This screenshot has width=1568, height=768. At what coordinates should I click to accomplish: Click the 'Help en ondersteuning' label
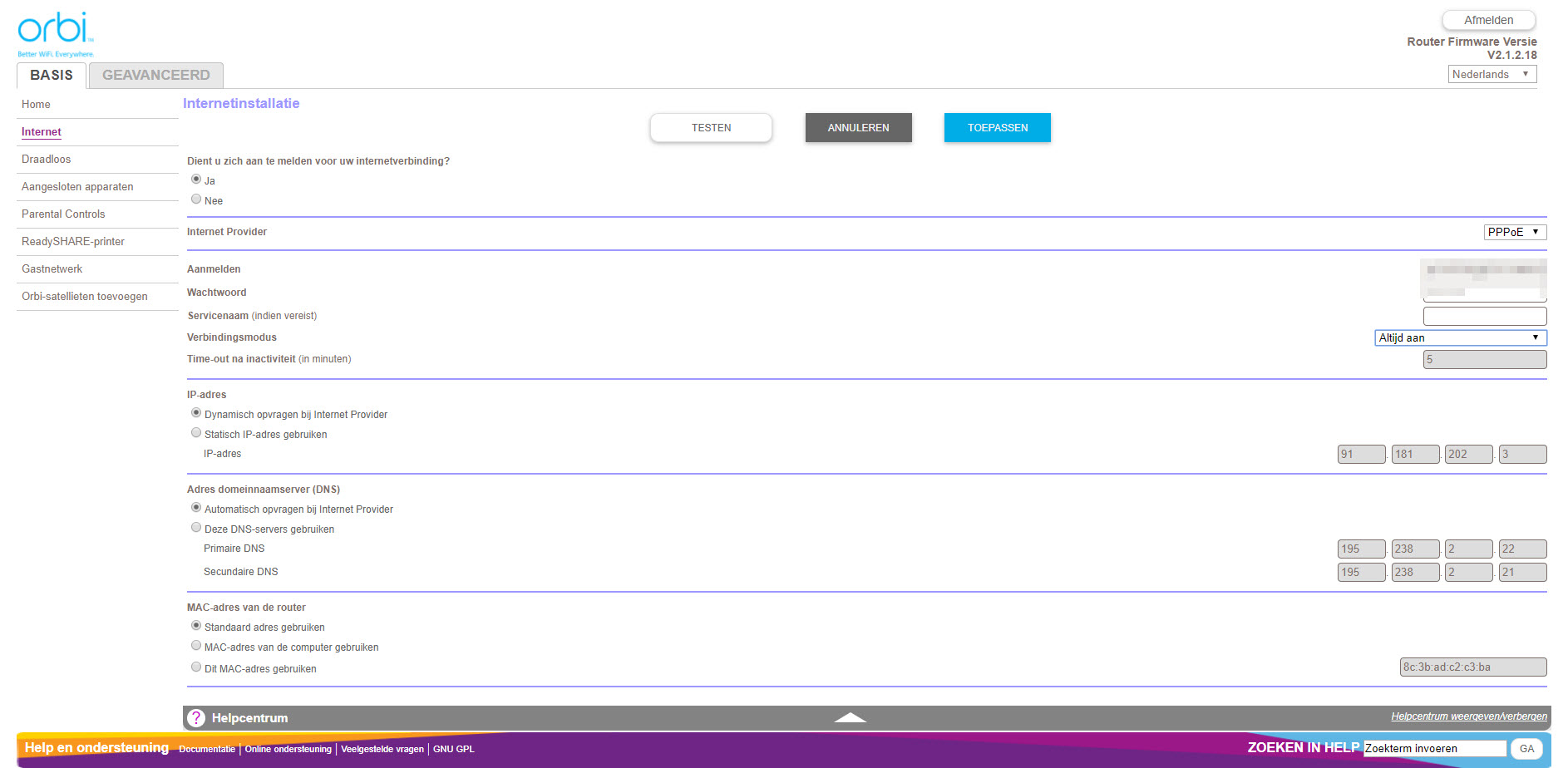pos(96,748)
